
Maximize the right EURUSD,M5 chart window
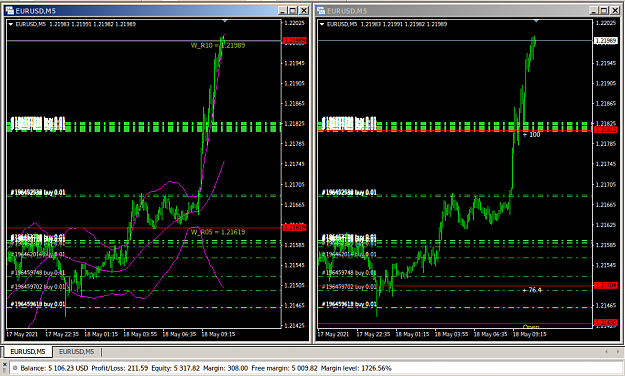pyautogui.click(x=604, y=11)
